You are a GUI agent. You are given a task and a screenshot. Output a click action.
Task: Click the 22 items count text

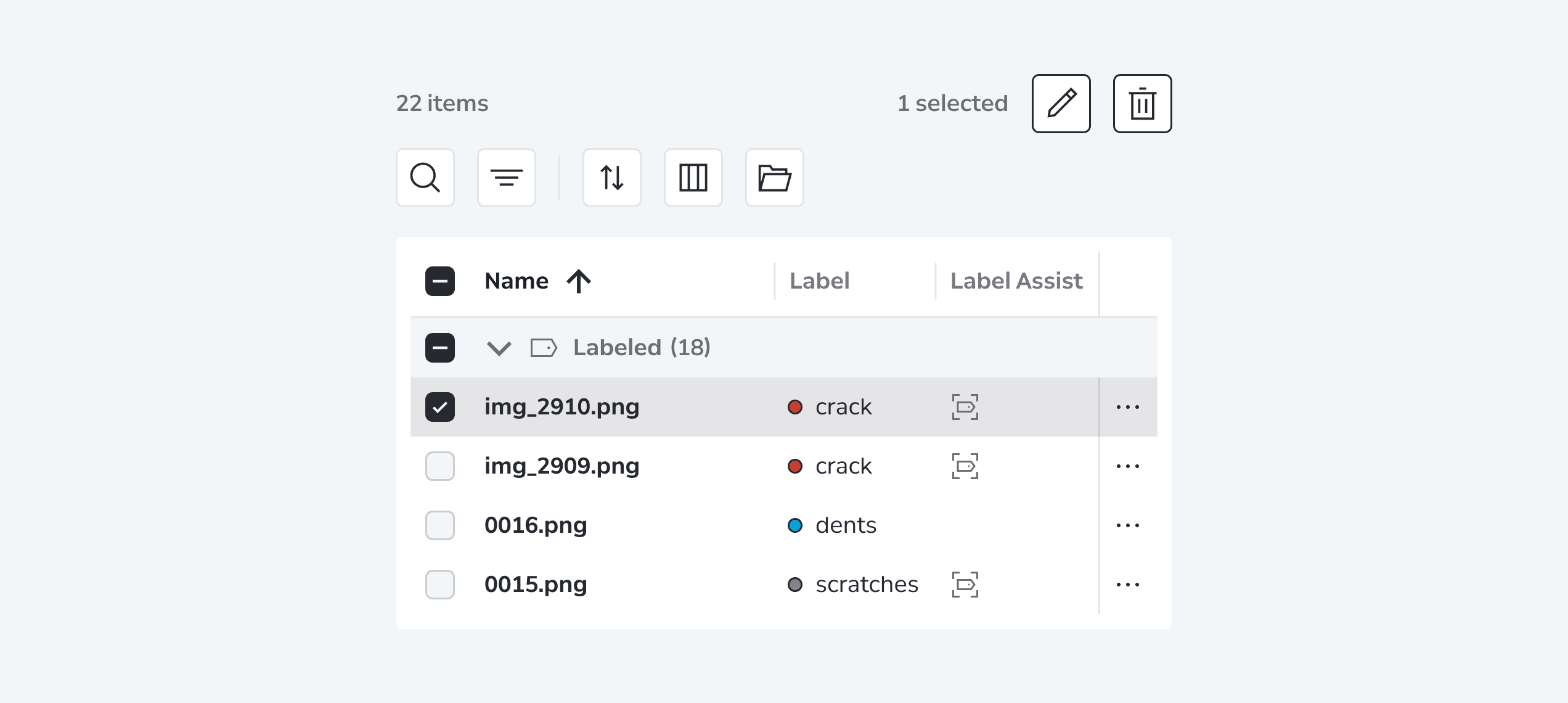click(442, 104)
